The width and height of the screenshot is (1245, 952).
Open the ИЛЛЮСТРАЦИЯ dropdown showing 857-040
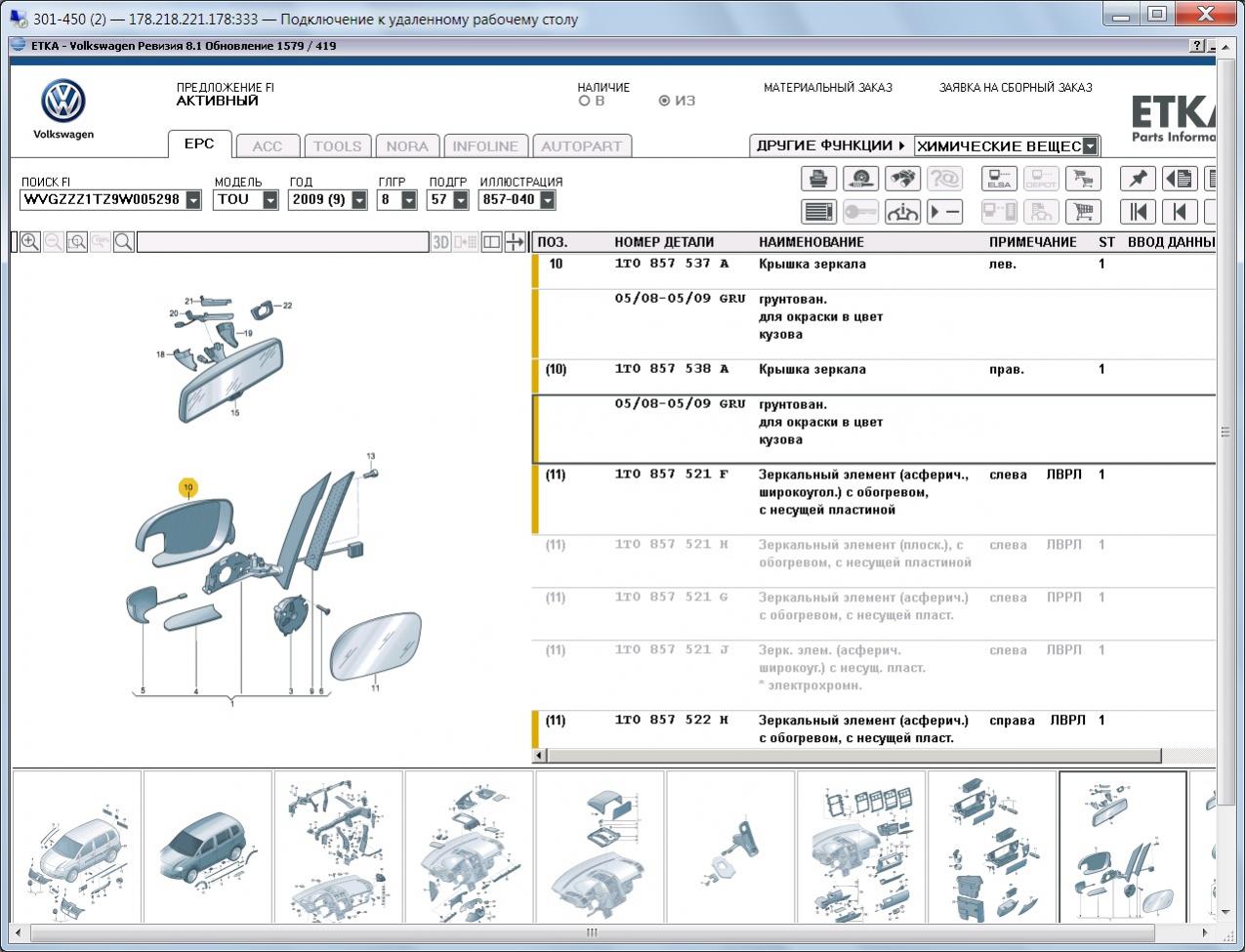[548, 199]
